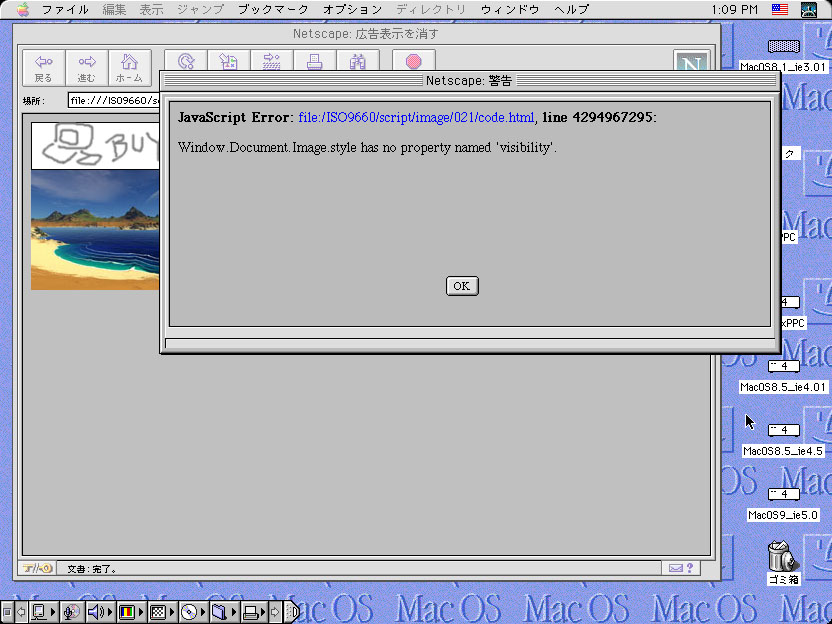Click the "Netscape: 広告表示を消す" window title bar
The height and width of the screenshot is (624, 832).
point(366,34)
